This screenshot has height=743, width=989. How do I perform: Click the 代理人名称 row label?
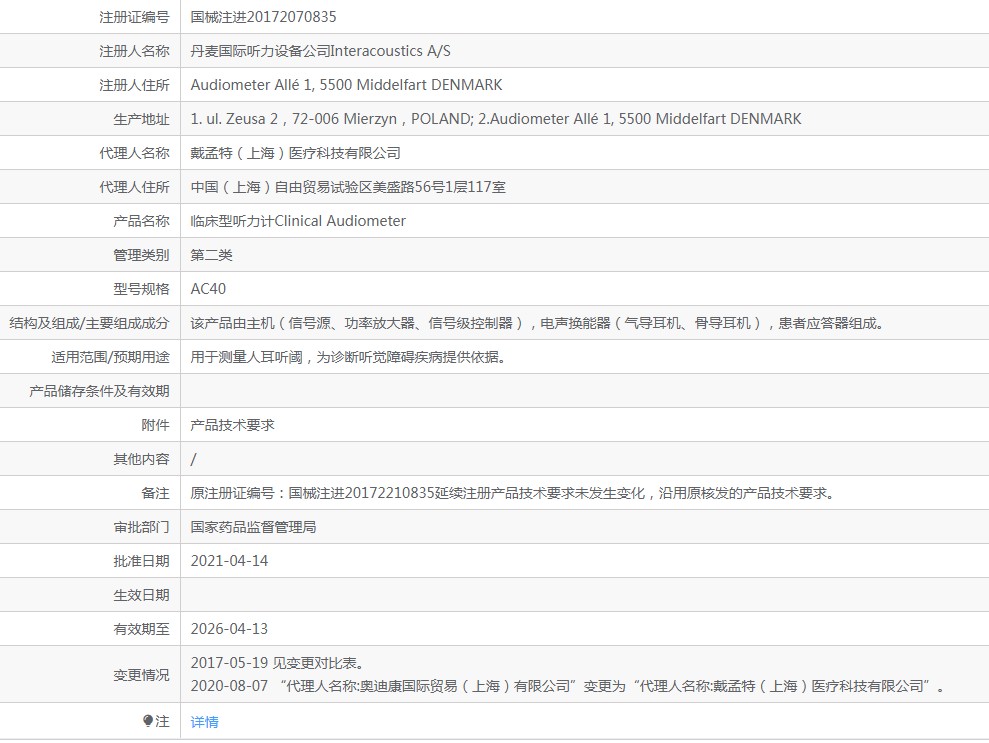[x=134, y=153]
